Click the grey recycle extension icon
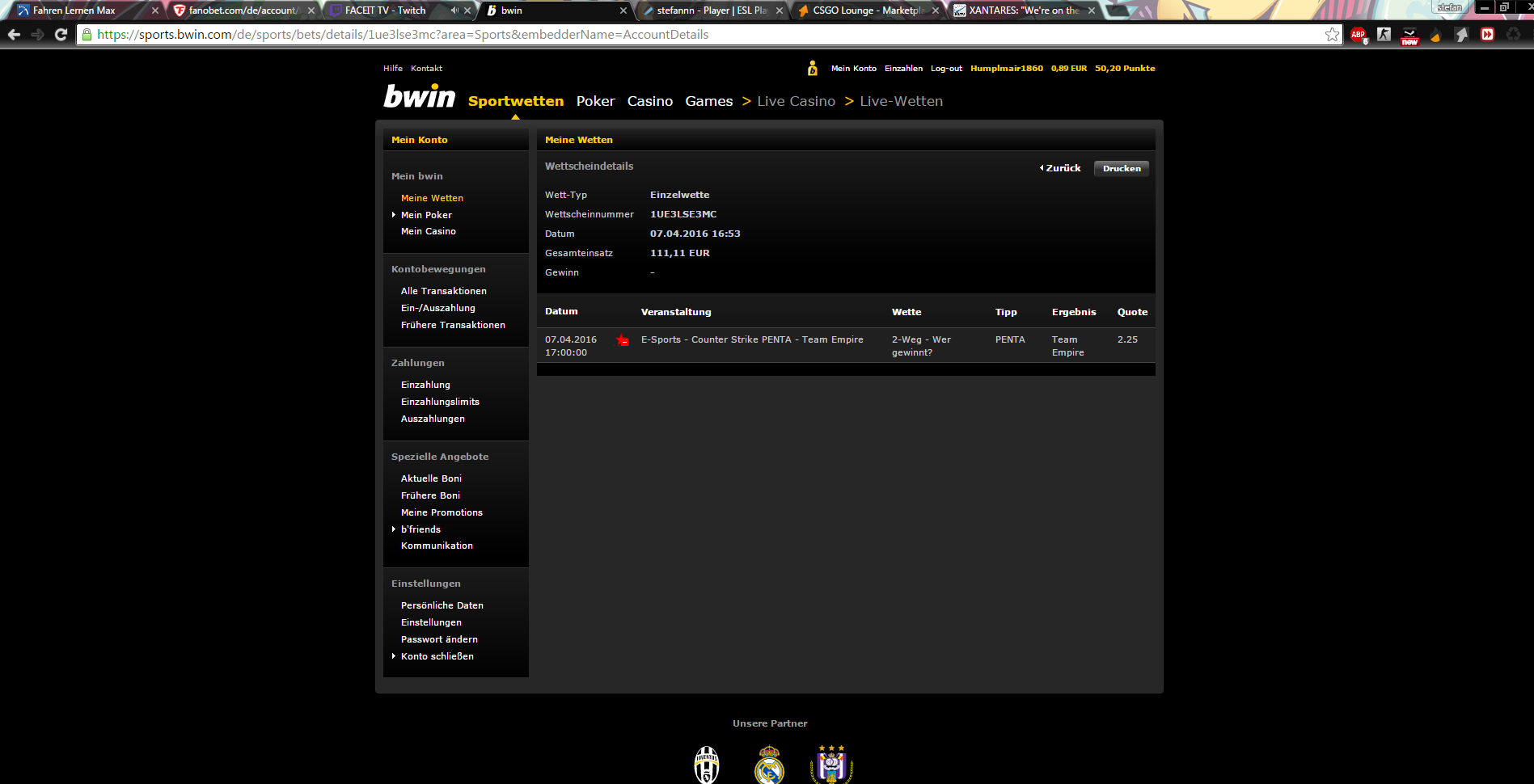The height and width of the screenshot is (784, 1534). (1514, 35)
